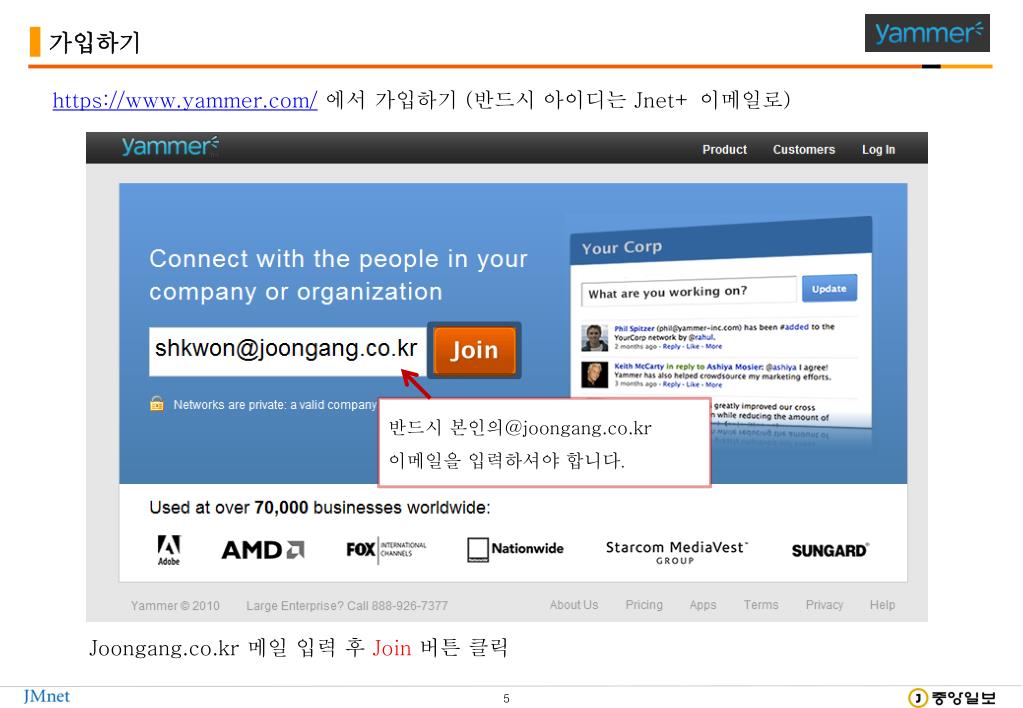Click the Joongang.co.kr instruction line with red Join
1023x708 pixels.
click(298, 647)
